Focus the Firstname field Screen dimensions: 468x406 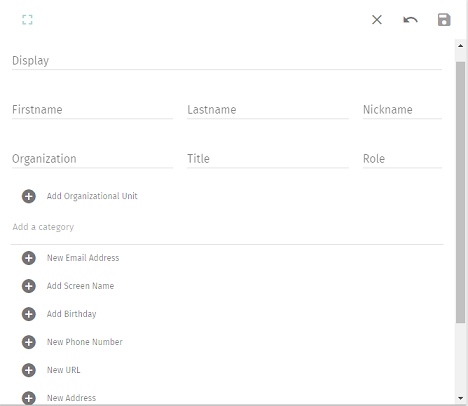92,110
